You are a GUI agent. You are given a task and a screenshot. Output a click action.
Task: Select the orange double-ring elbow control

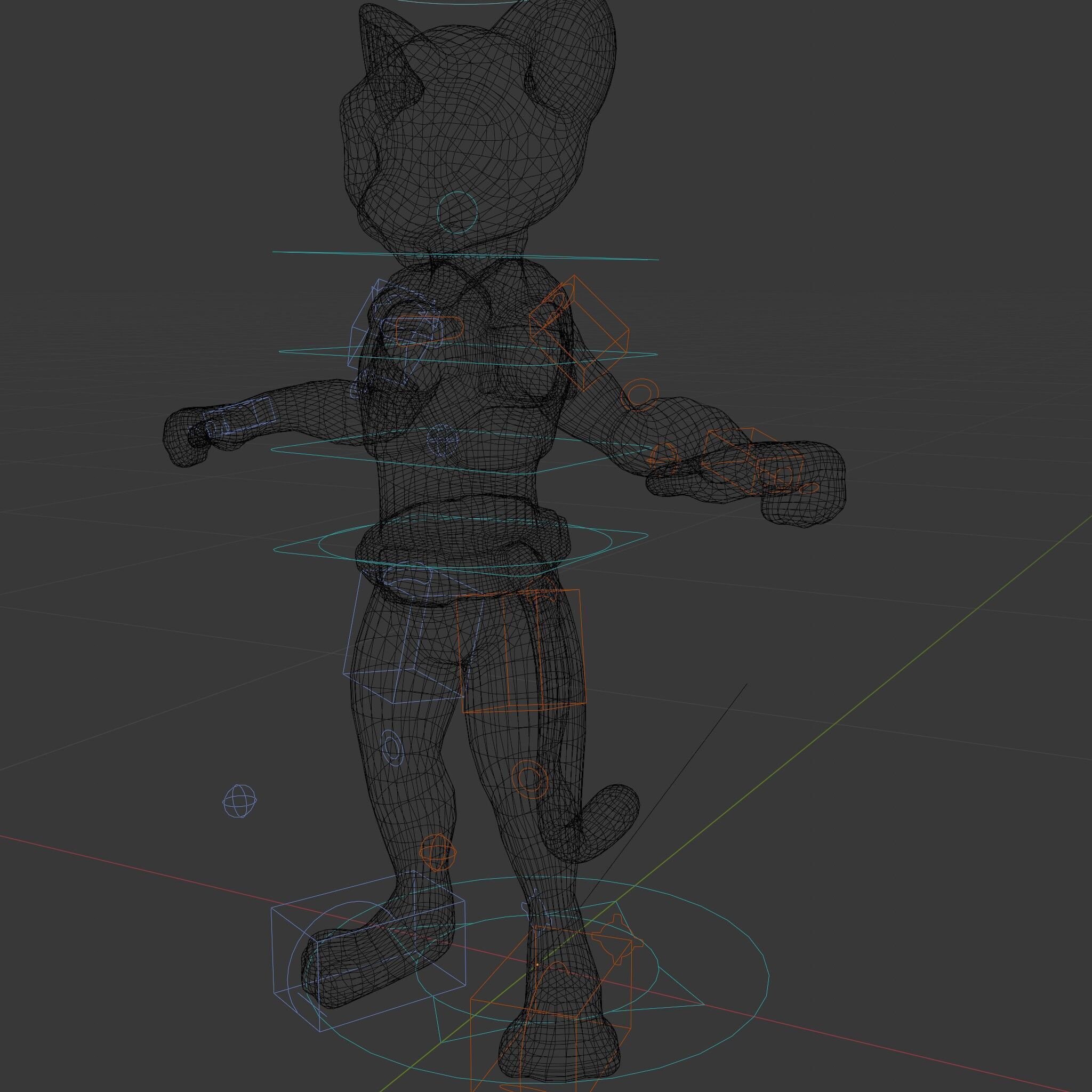coord(640,395)
